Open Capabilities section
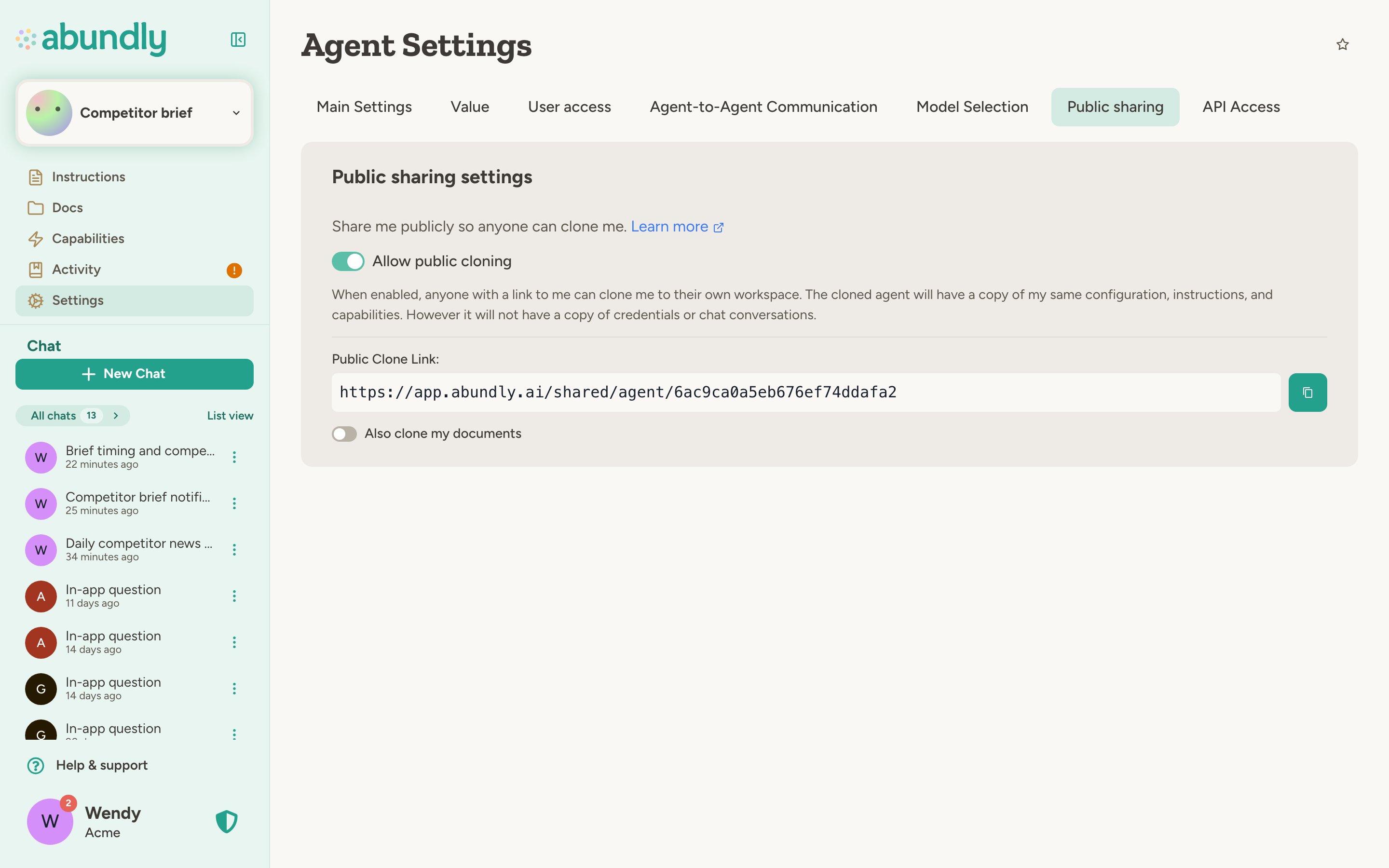Screen dimensions: 1389x868 [x=134, y=239]
